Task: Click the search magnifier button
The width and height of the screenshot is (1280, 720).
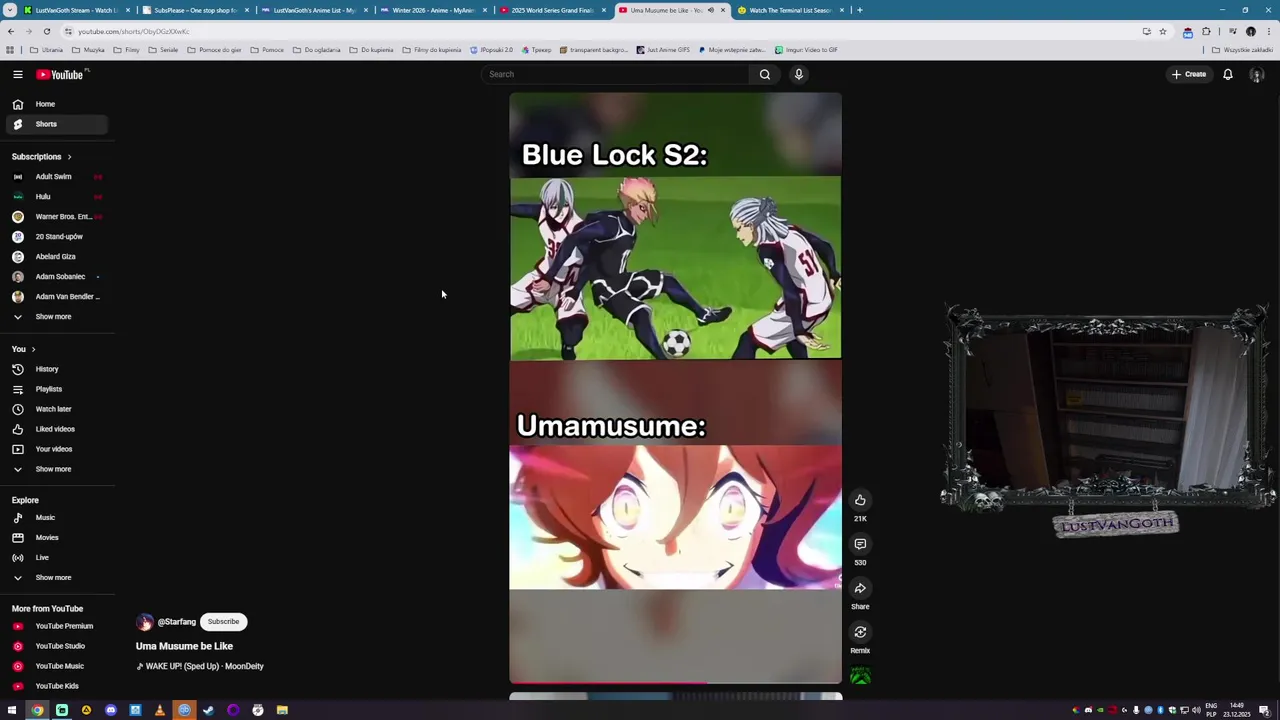Action: tap(765, 74)
